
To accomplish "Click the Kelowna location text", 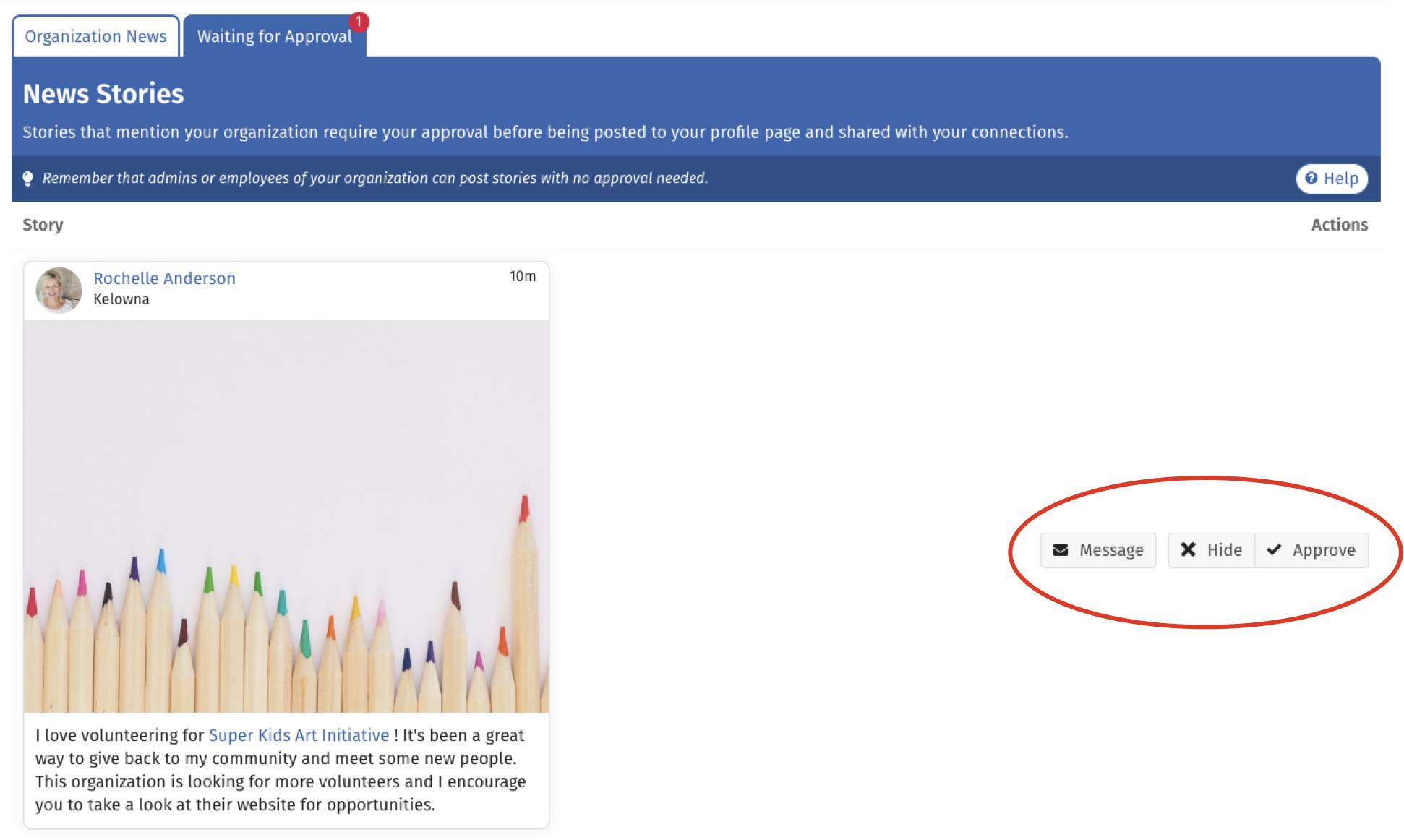I will pos(121,299).
